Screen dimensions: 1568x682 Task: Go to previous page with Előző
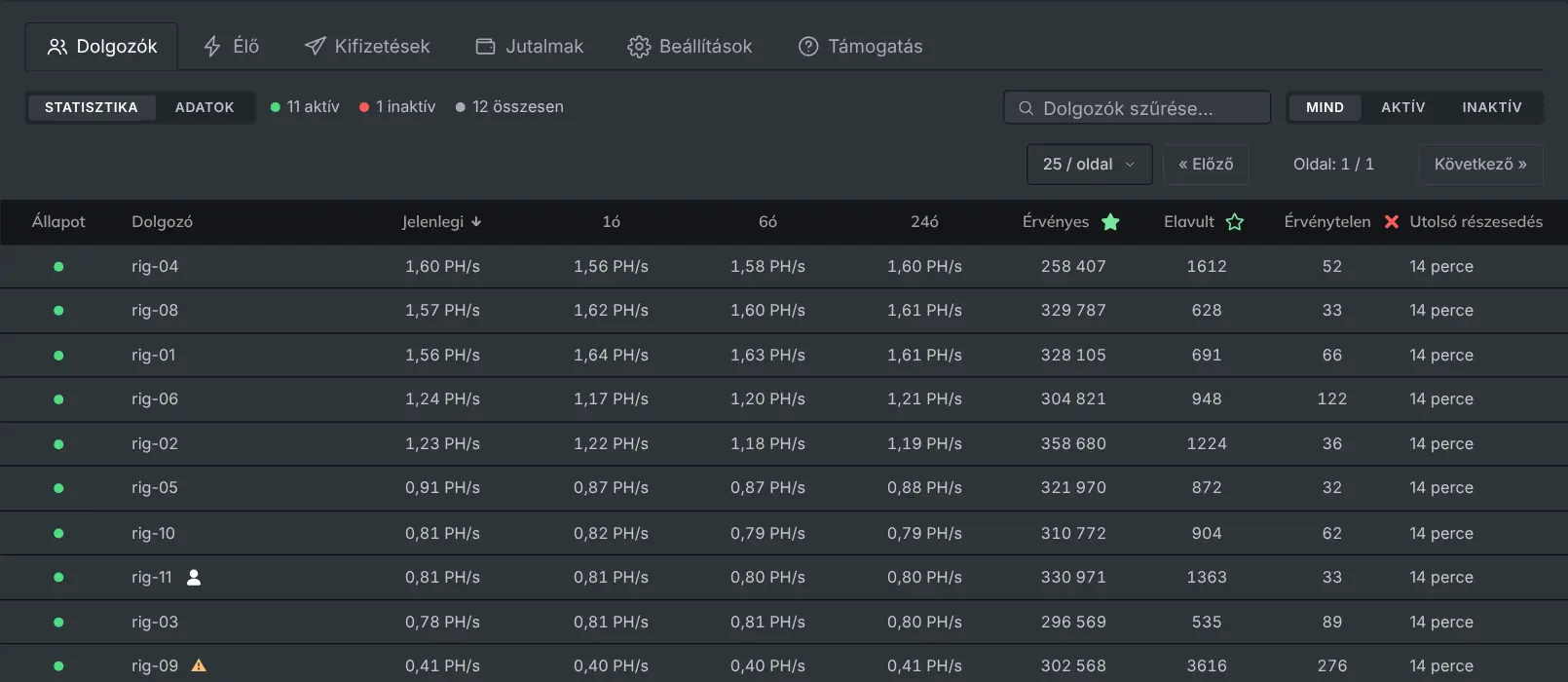[1206, 164]
